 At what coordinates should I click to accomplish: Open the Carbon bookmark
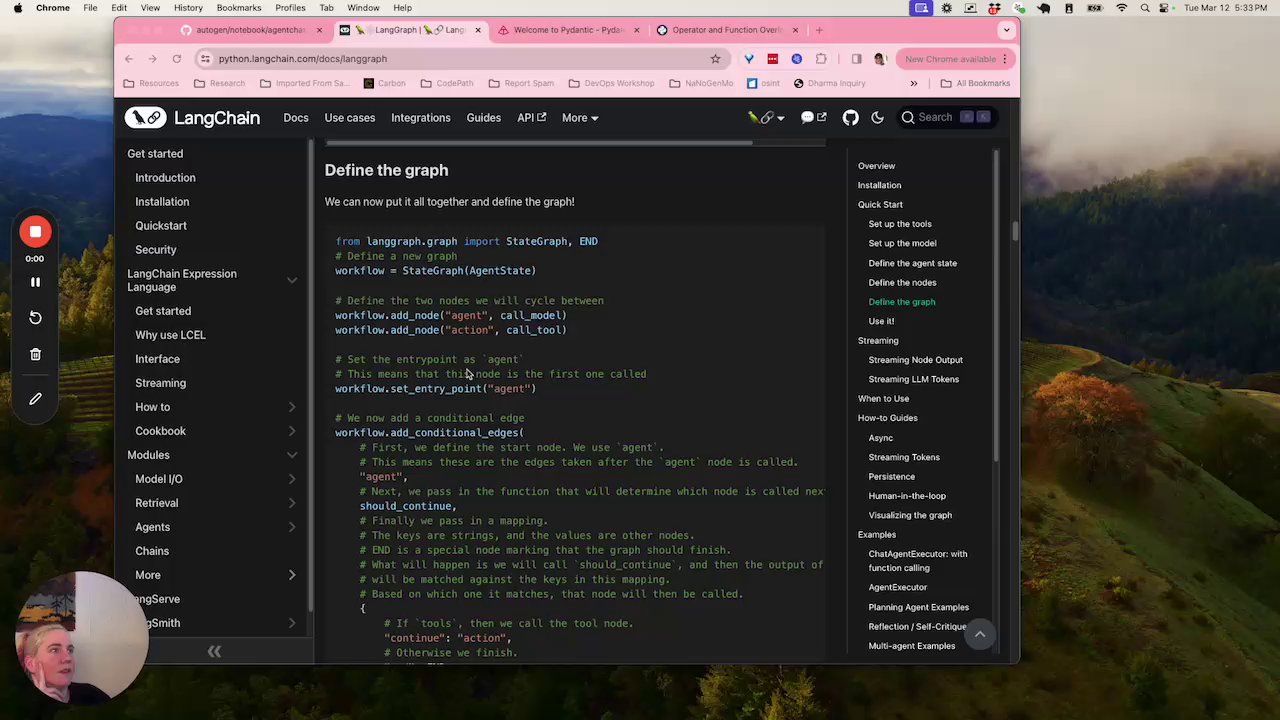click(384, 83)
